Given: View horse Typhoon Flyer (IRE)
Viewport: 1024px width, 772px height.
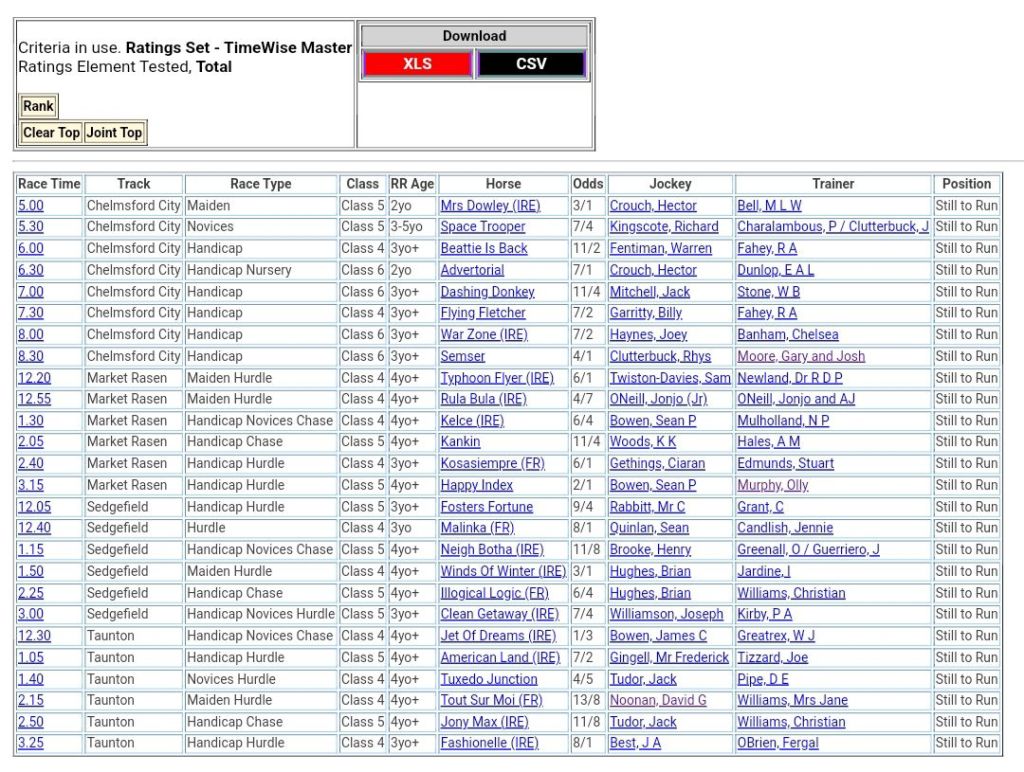Looking at the screenshot, I should (496, 378).
